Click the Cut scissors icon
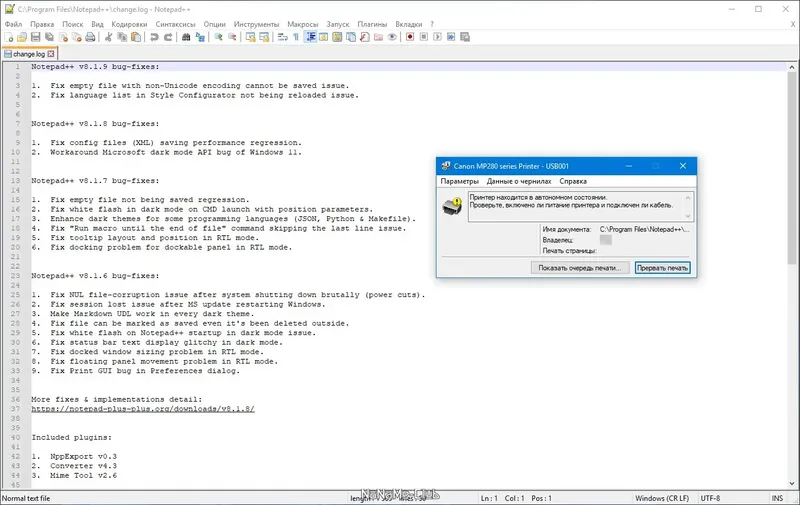 tap(108, 37)
